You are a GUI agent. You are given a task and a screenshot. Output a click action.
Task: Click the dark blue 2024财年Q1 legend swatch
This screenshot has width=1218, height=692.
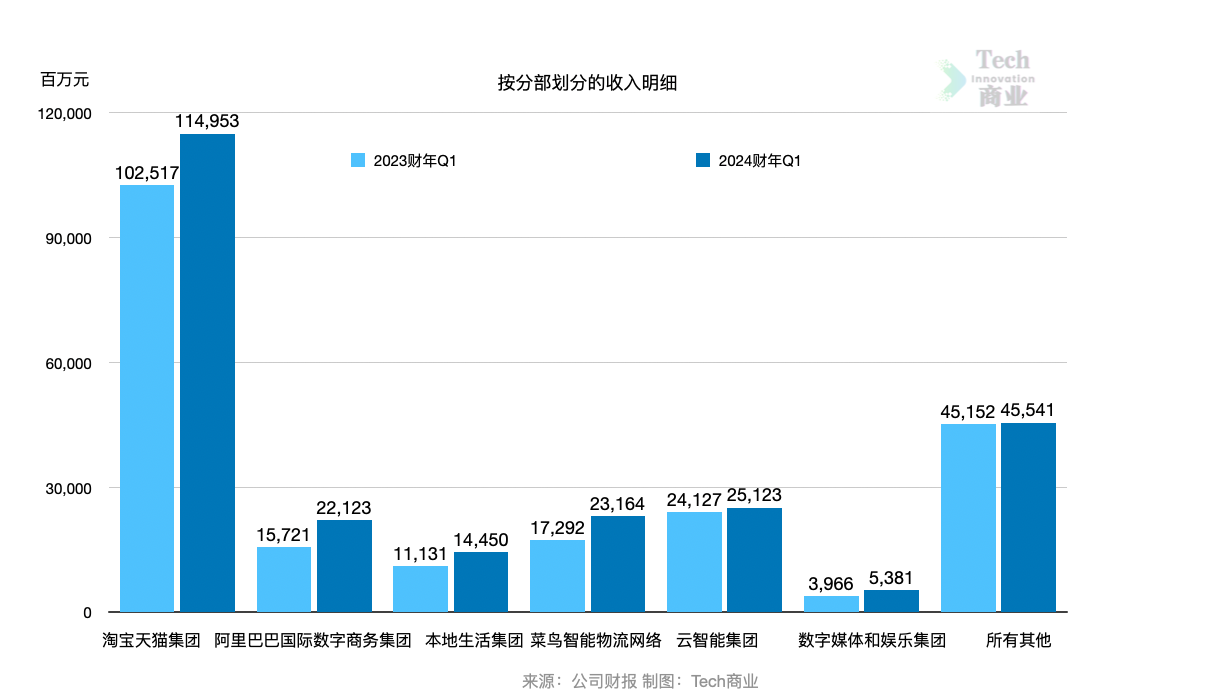[702, 161]
